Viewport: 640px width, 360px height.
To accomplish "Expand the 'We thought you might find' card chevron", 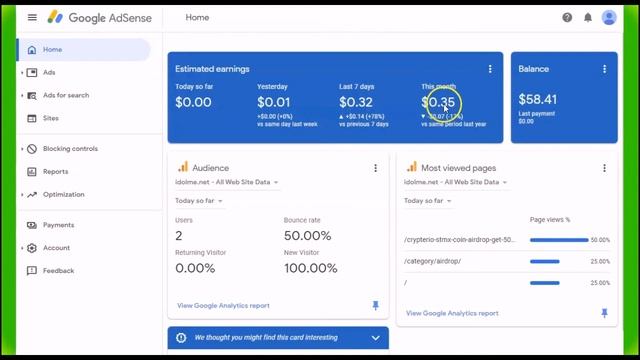I will pos(376,338).
